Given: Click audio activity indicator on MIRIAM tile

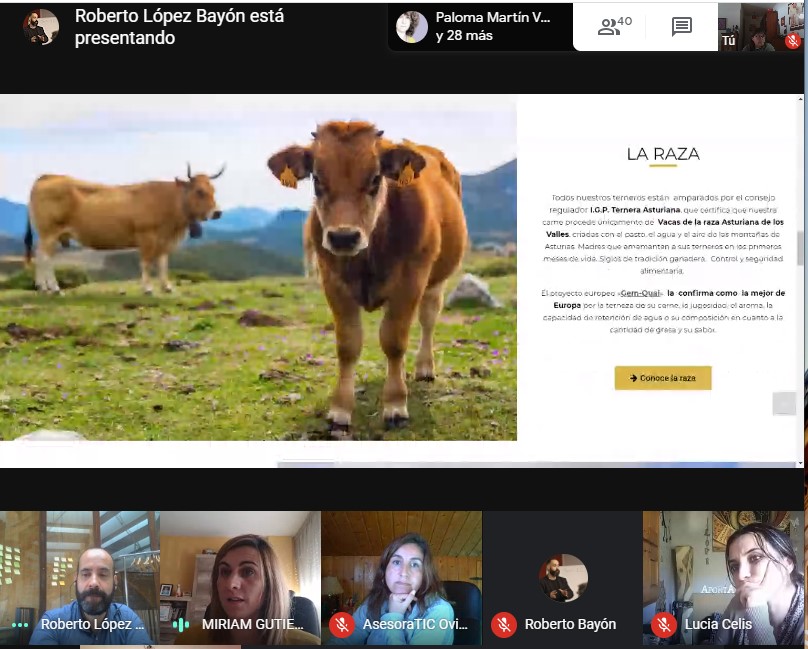Looking at the screenshot, I should point(181,625).
